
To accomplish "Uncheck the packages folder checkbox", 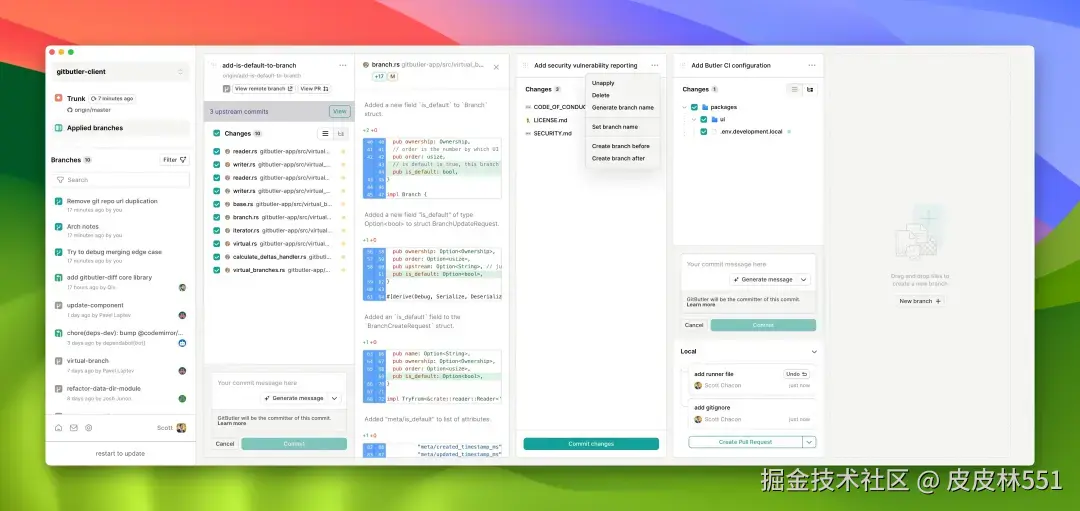I will pyautogui.click(x=694, y=107).
